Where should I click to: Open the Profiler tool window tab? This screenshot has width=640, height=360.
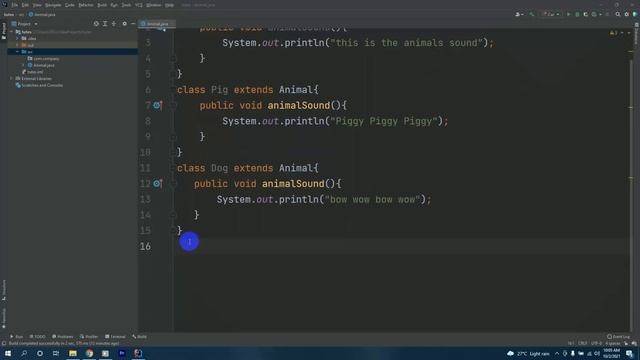pyautogui.click(x=89, y=337)
